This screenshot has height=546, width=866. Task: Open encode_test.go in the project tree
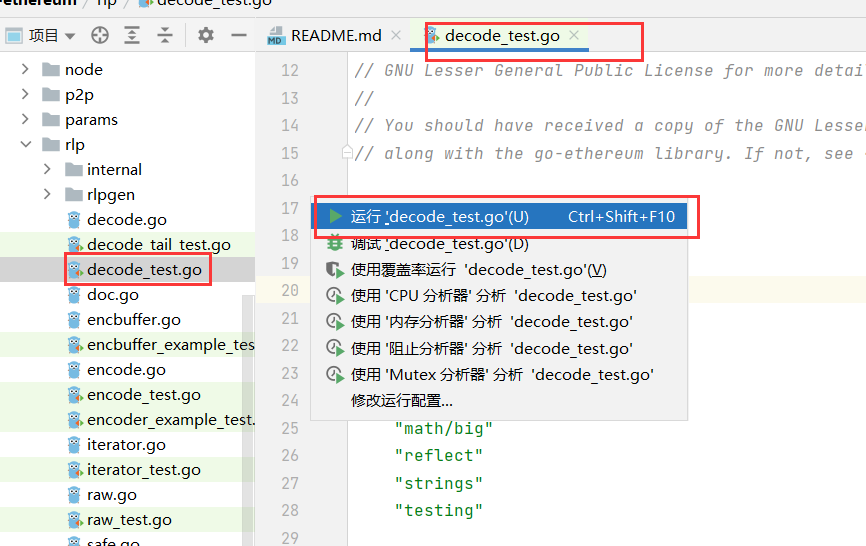pyautogui.click(x=143, y=395)
